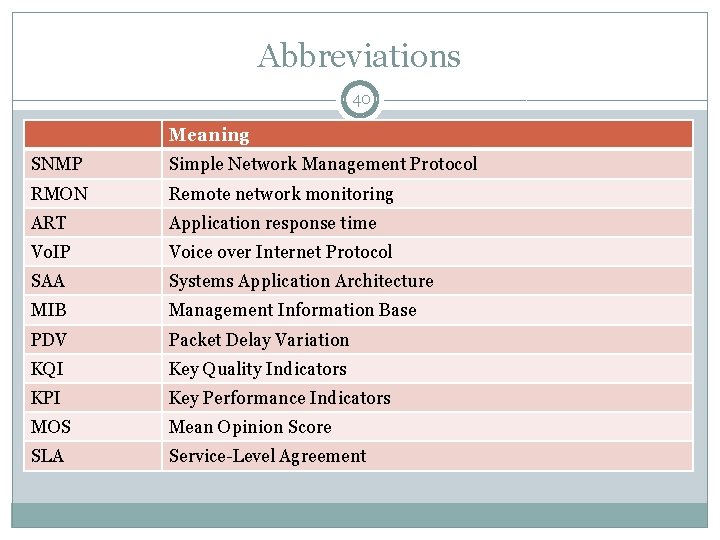Select the Meaning column header
Image resolution: width=720 pixels, height=540 pixels.
(209, 134)
